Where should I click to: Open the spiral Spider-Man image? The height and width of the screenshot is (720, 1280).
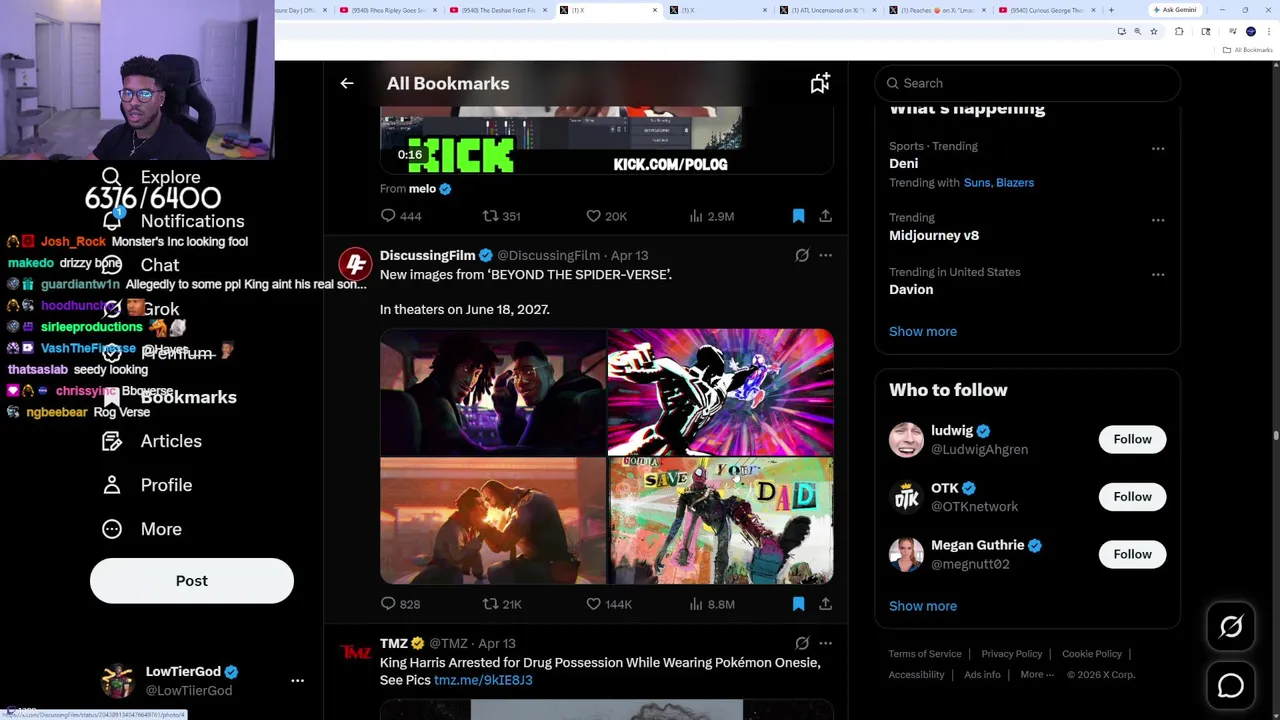721,392
